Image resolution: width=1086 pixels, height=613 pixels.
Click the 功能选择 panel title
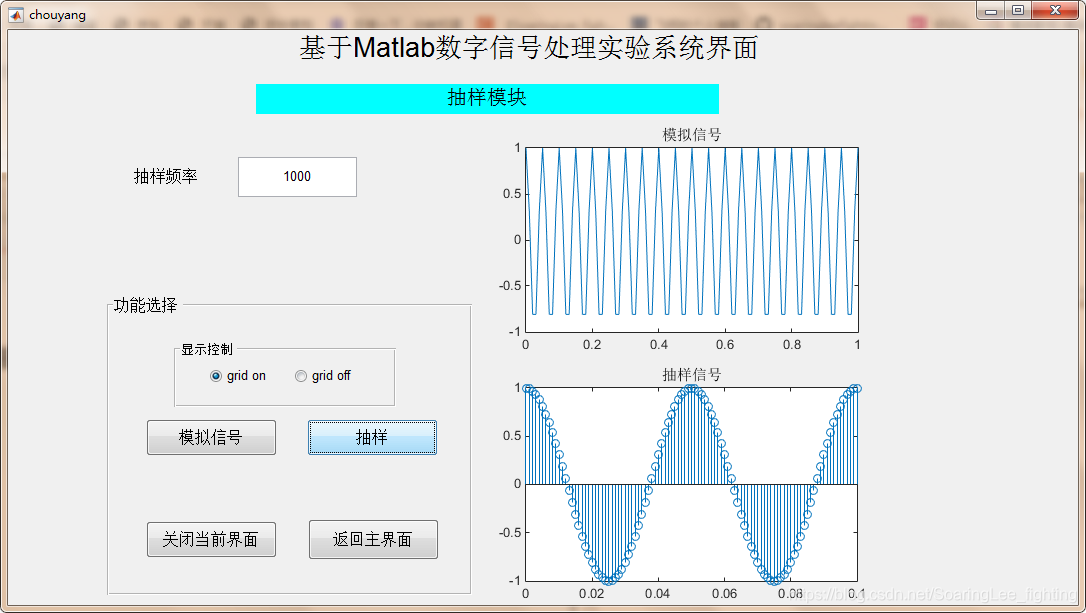[145, 305]
